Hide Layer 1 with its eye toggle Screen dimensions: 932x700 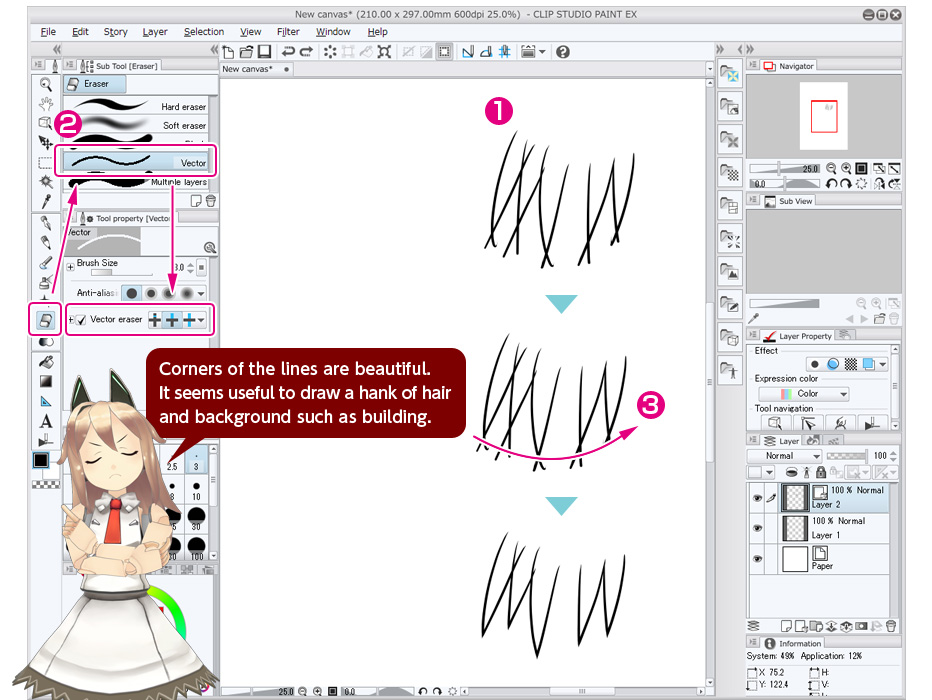pyautogui.click(x=758, y=527)
